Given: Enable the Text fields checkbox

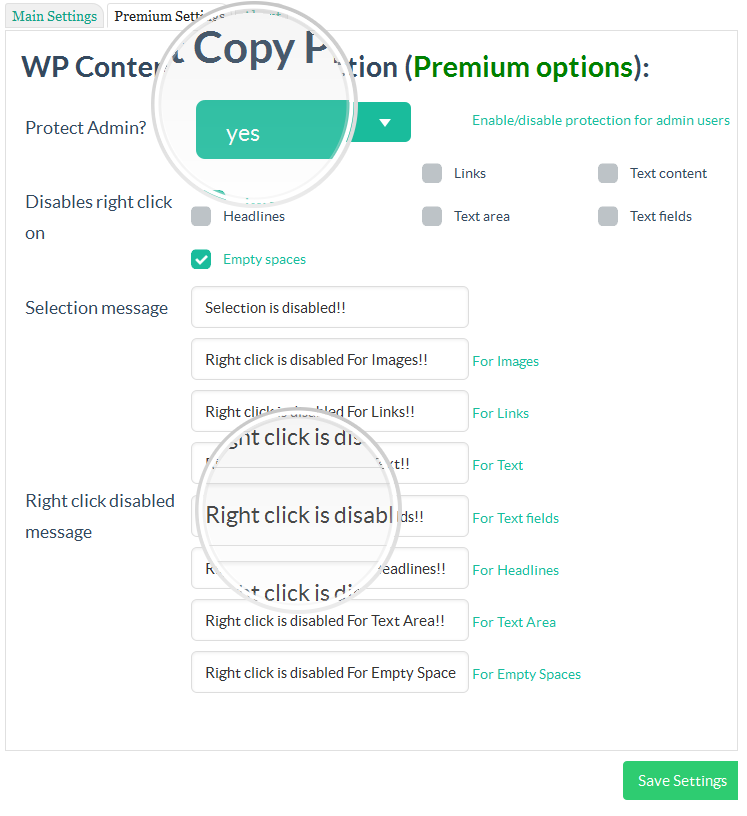Looking at the screenshot, I should tap(608, 216).
